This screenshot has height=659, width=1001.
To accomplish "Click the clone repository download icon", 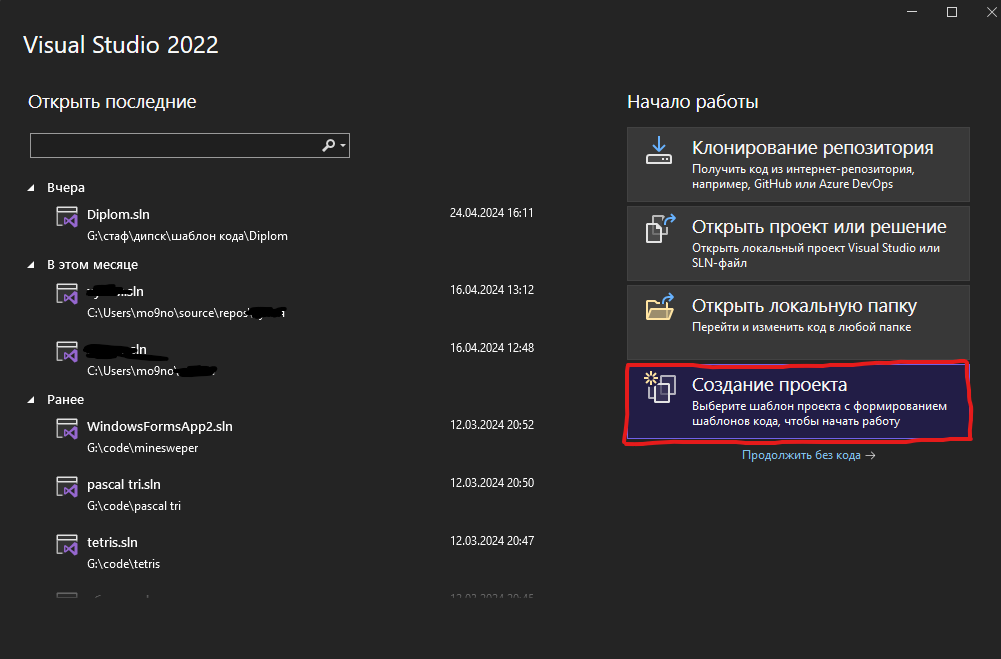I will pyautogui.click(x=659, y=151).
